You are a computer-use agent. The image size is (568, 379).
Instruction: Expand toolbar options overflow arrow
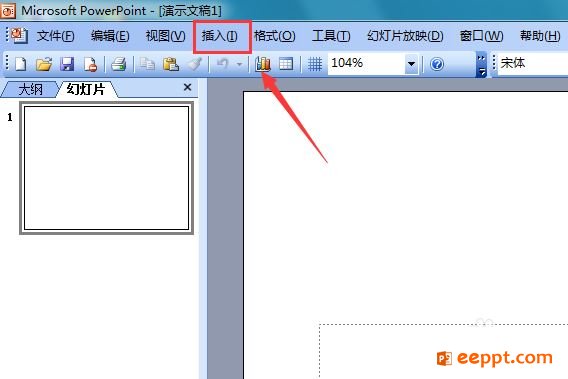pyautogui.click(x=481, y=65)
